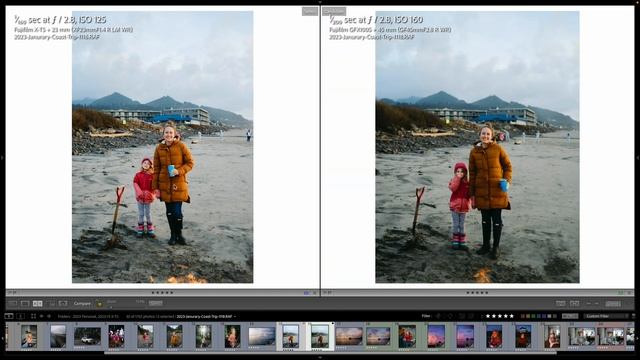Screen dimensions: 640x360
Task: Set filter rating to three stars
Action: [500, 316]
